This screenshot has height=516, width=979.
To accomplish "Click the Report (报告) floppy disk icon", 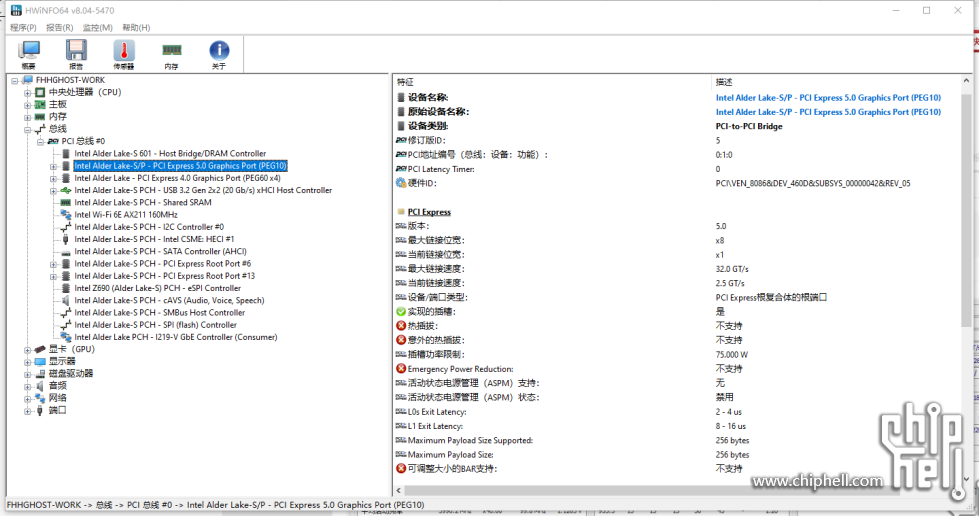I will point(76,54).
